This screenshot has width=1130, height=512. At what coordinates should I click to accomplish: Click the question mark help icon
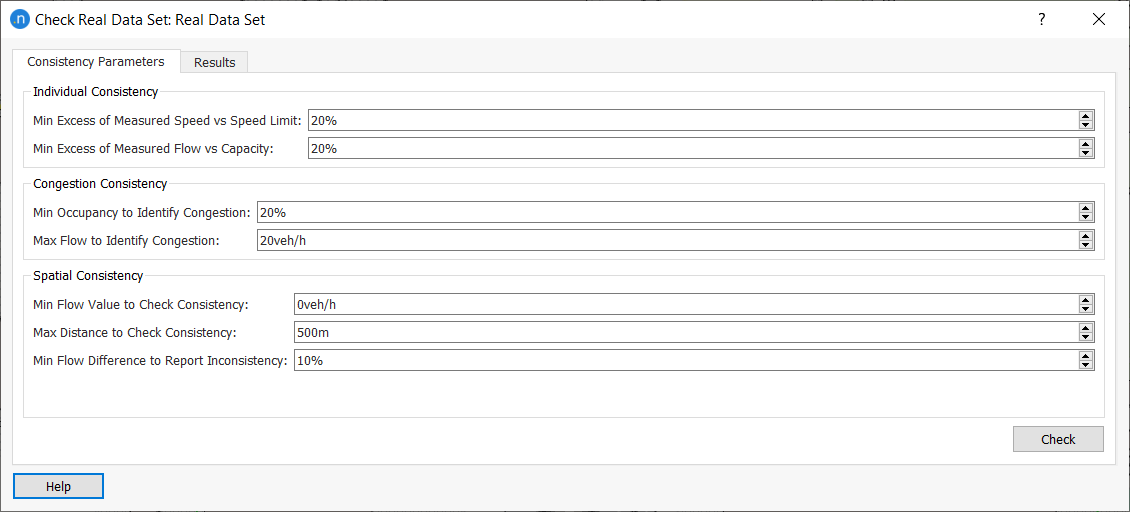tap(1041, 19)
